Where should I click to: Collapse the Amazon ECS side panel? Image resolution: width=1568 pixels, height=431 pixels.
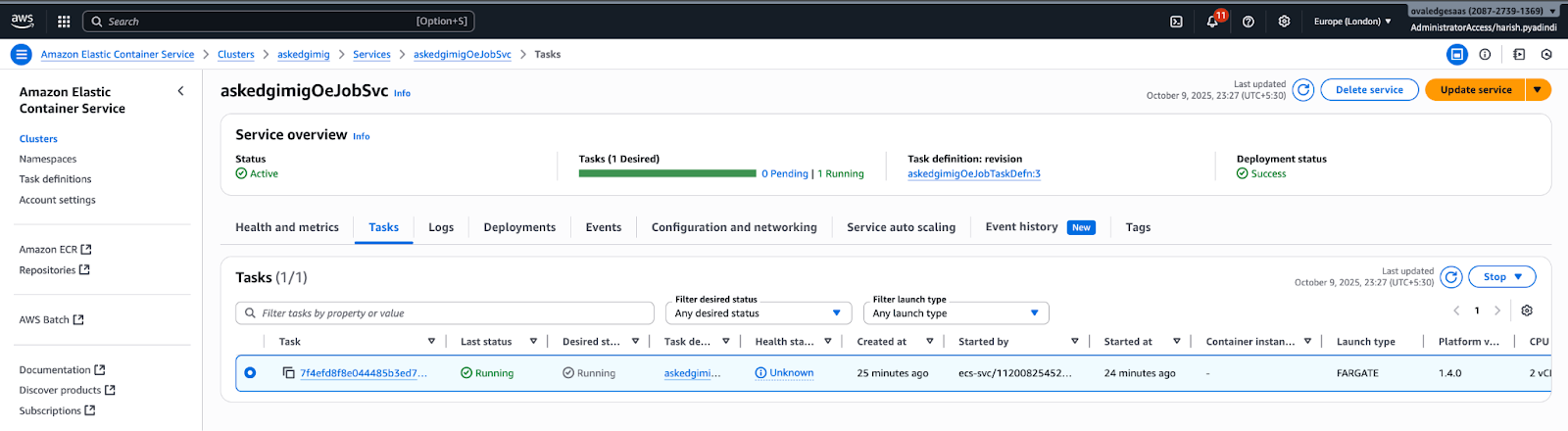click(180, 91)
